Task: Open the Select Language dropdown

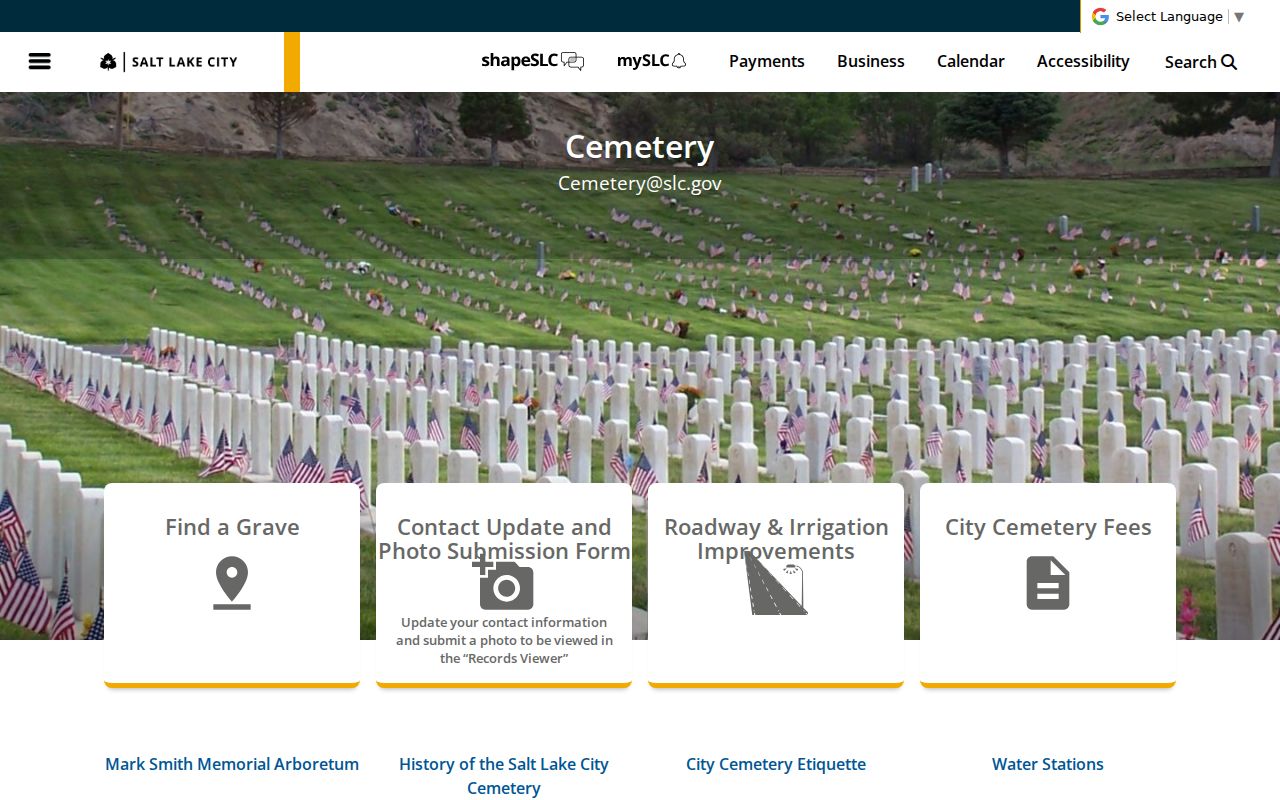Action: coord(1180,16)
